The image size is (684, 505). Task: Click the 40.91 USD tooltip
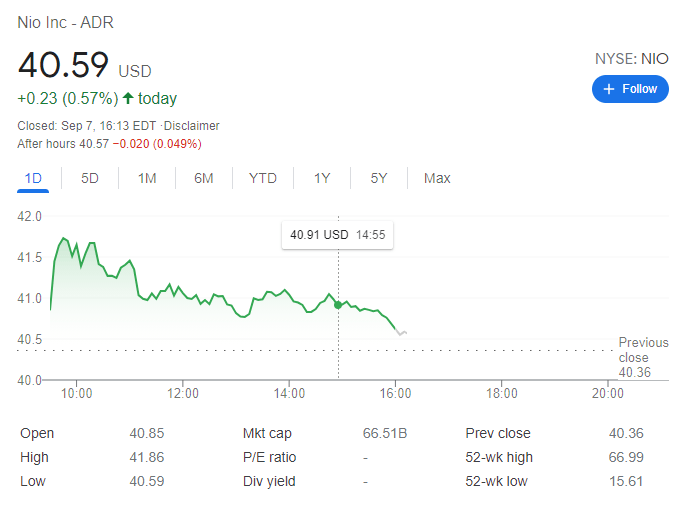(338, 235)
